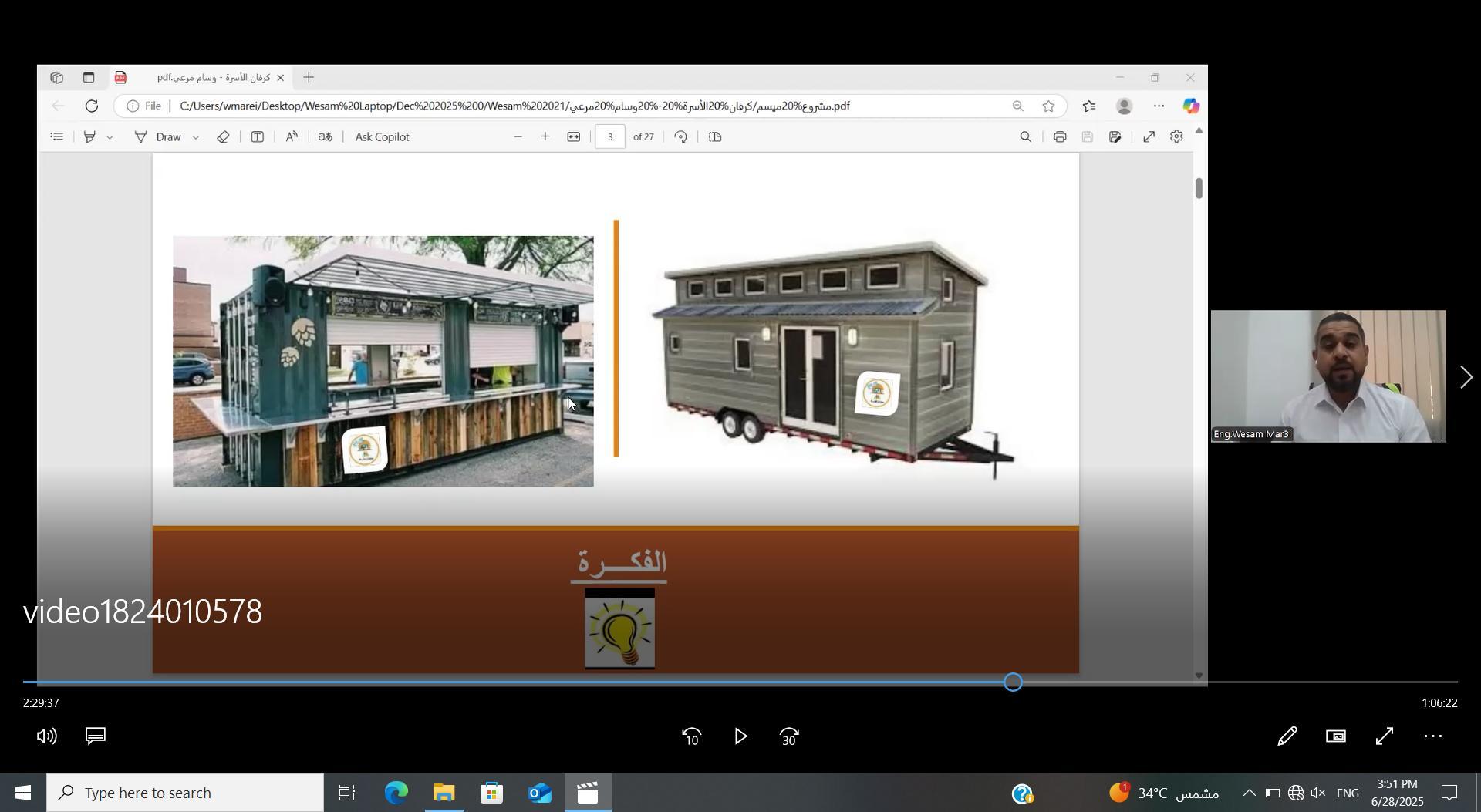Switch the player to mini view
The image size is (1481, 812).
1336,736
